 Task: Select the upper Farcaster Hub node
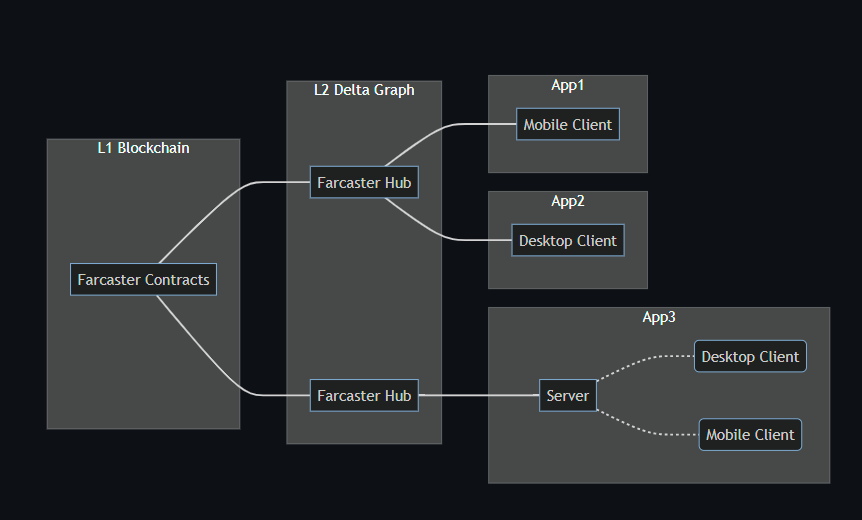pyautogui.click(x=364, y=183)
